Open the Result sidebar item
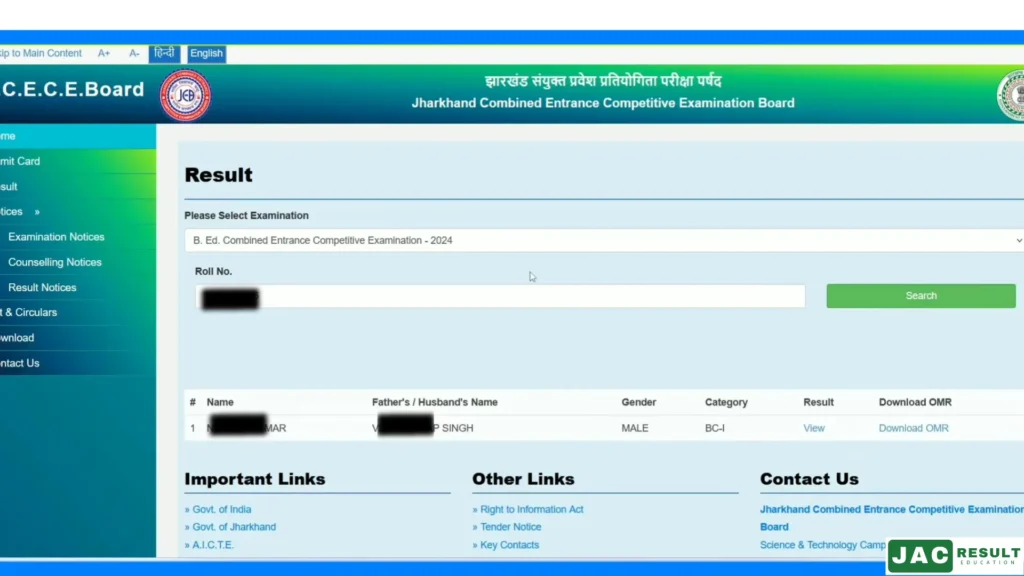 (x=78, y=187)
